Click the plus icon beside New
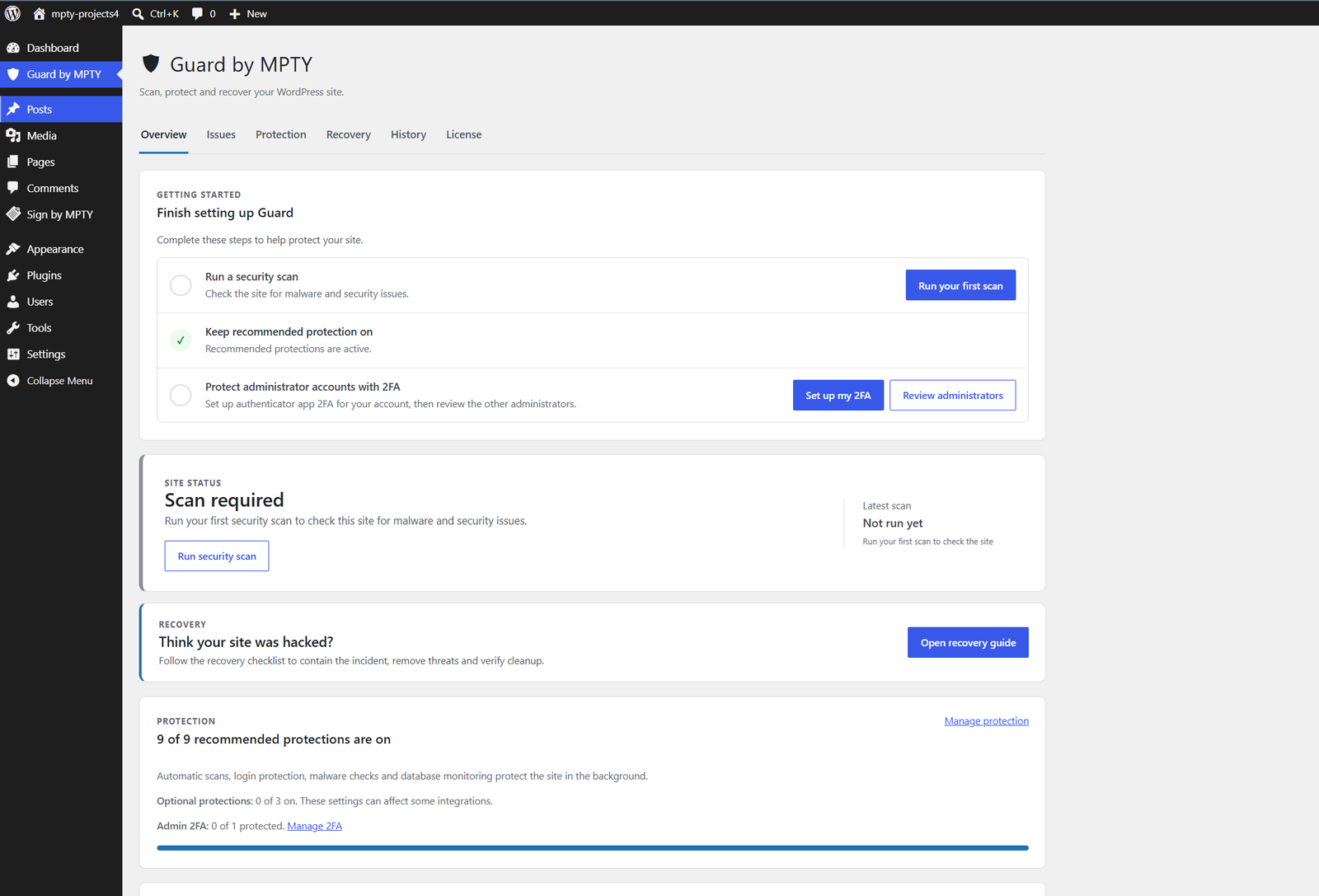1319x896 pixels. [x=235, y=14]
